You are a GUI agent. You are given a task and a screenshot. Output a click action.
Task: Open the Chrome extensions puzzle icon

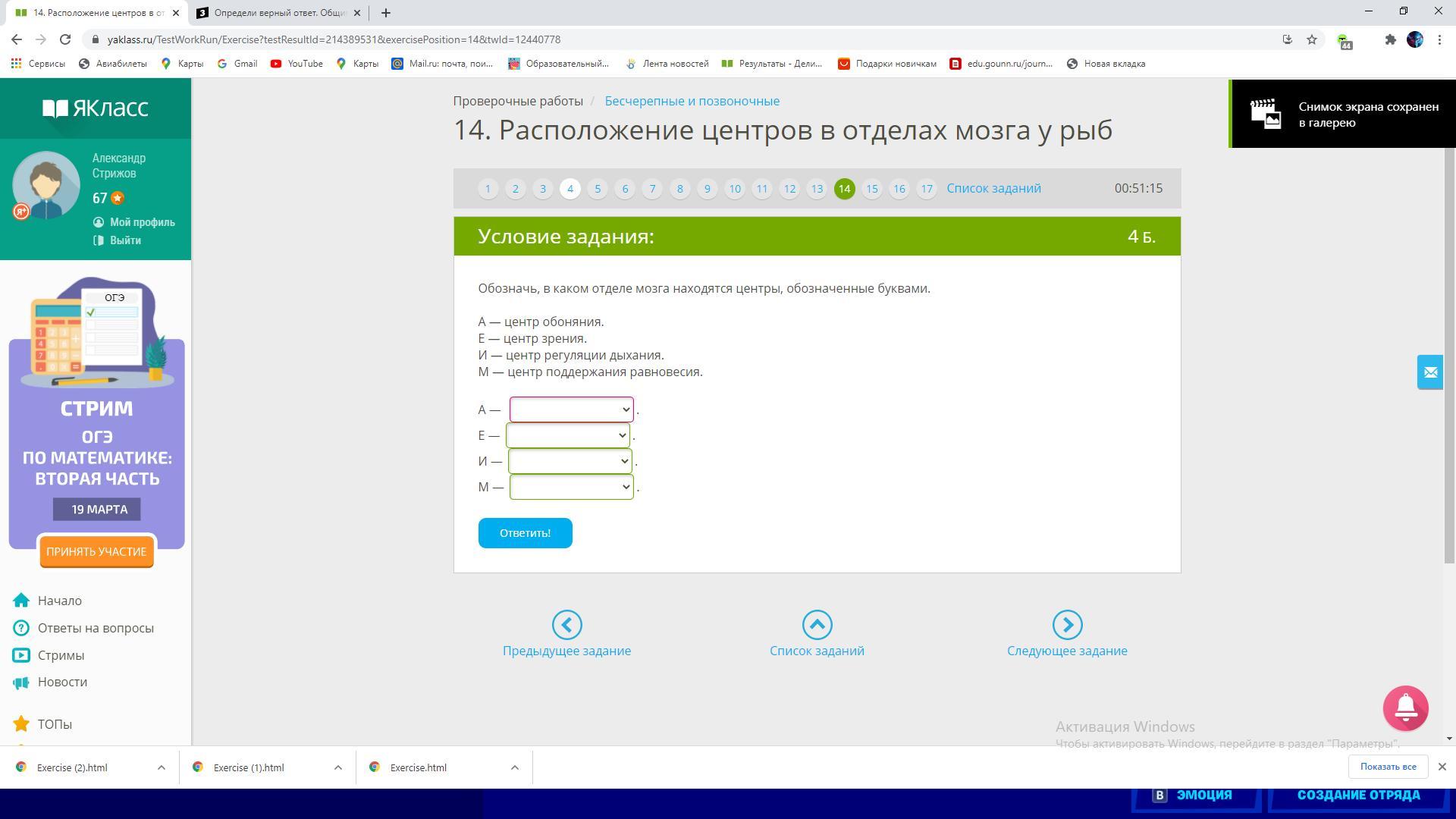point(1390,39)
